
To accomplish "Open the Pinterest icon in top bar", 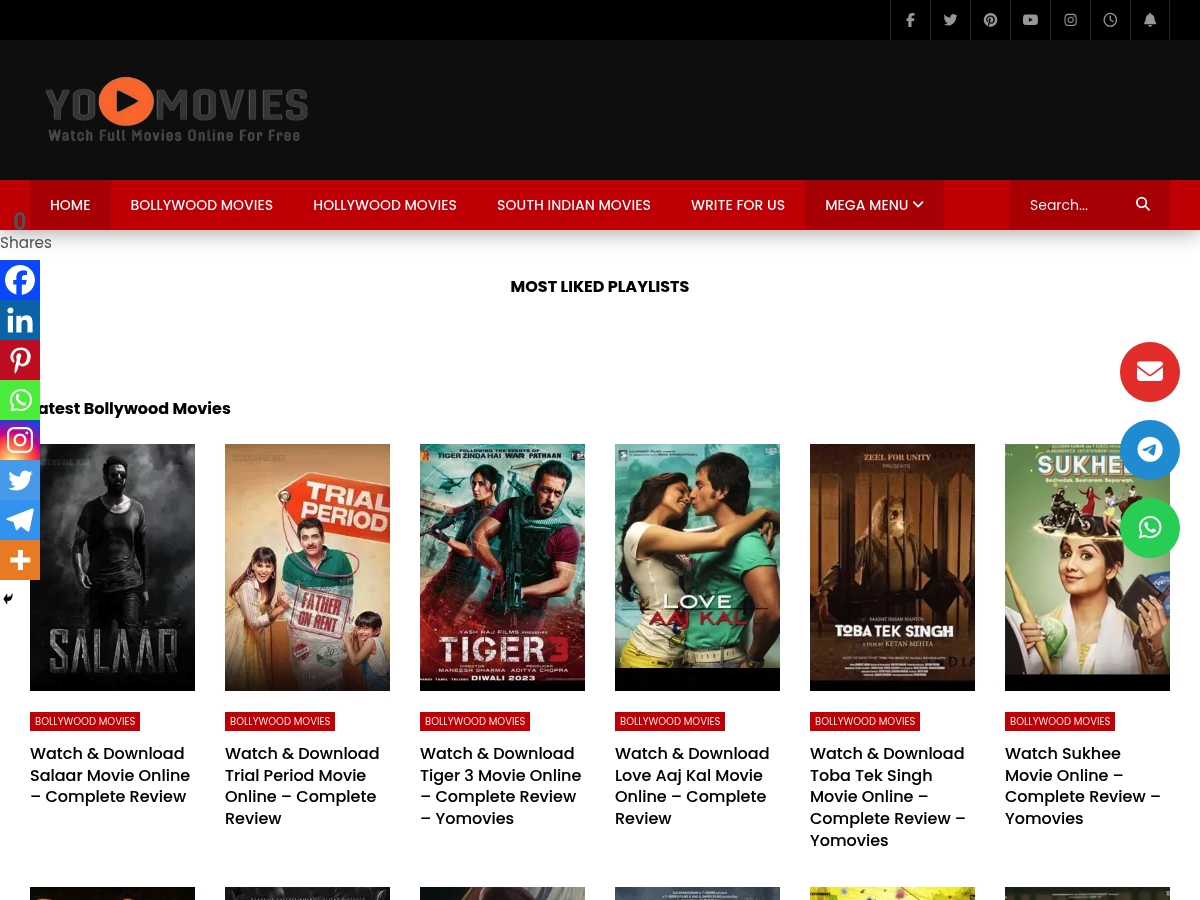I will (x=990, y=20).
